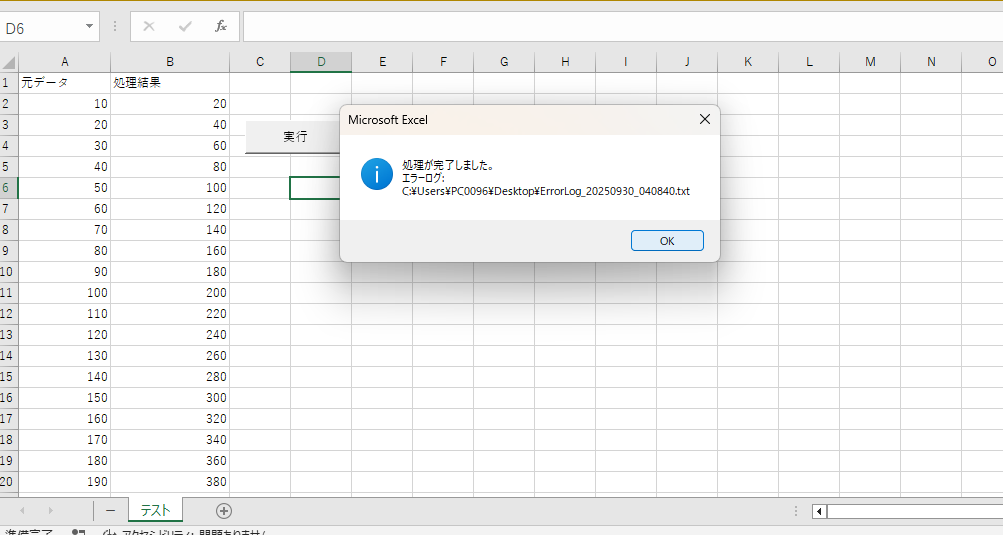Click cell with value 100 in column B
Screen dimensions: 1003x535
coord(170,188)
